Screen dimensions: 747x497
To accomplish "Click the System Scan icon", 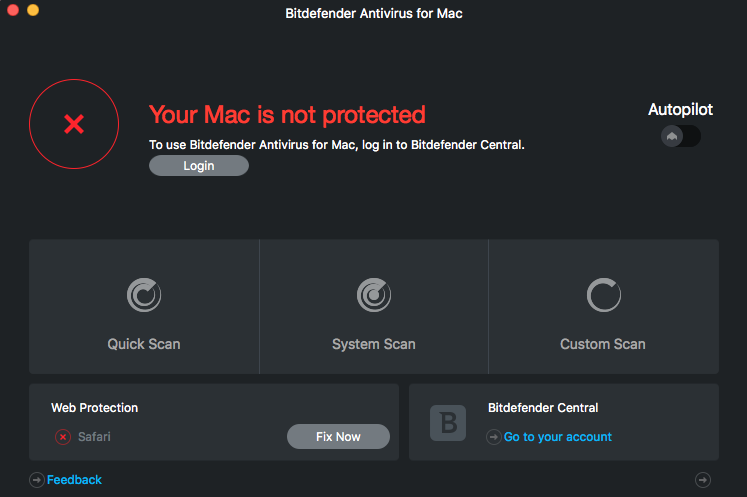I will pyautogui.click(x=374, y=295).
